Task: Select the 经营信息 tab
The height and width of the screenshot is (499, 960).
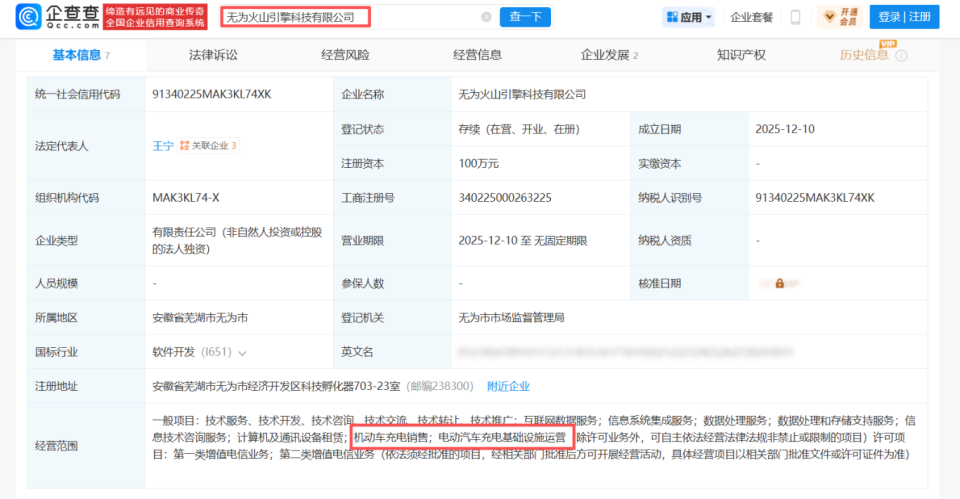Action: pyautogui.click(x=478, y=55)
